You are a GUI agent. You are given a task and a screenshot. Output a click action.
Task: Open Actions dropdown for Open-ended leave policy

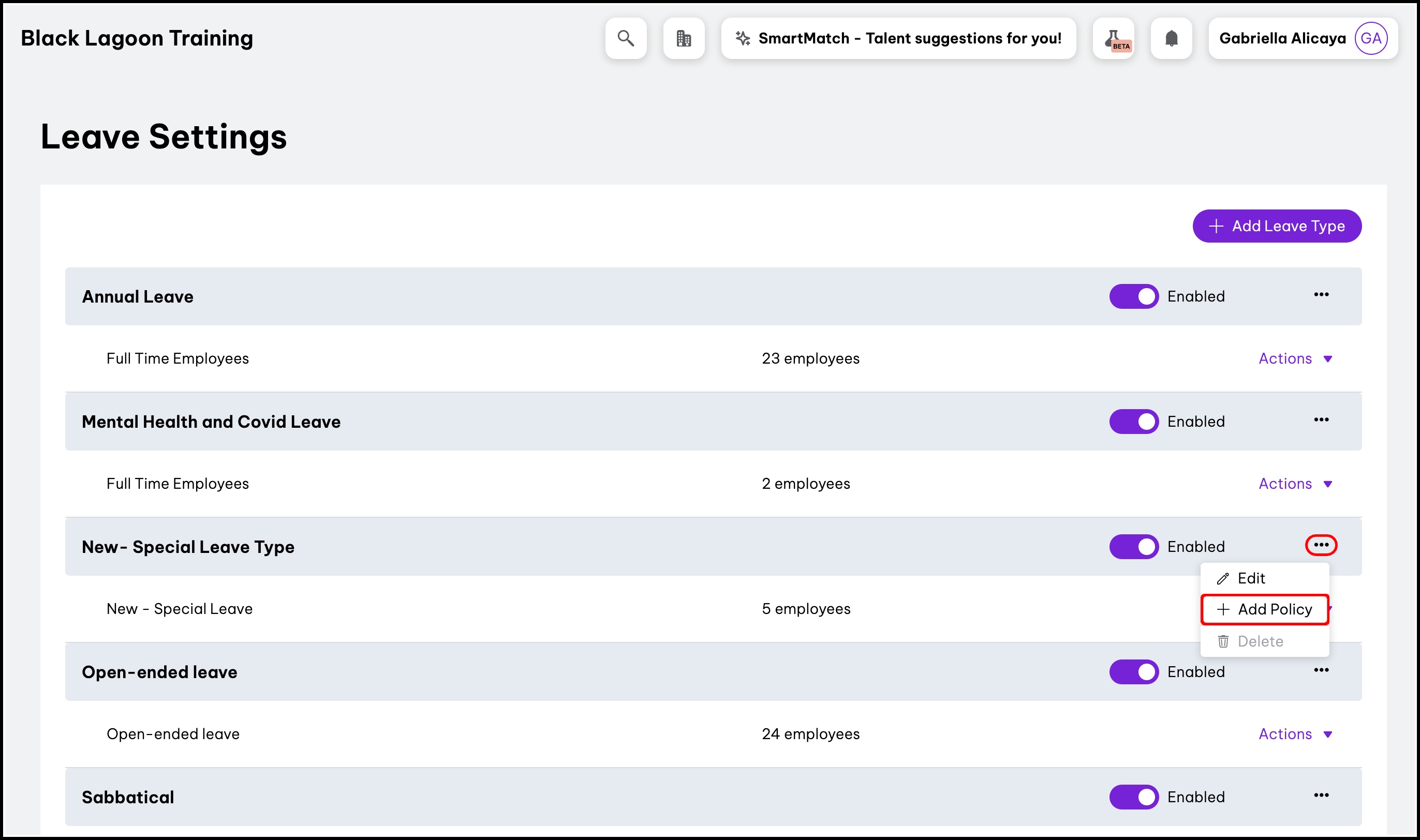1295,734
